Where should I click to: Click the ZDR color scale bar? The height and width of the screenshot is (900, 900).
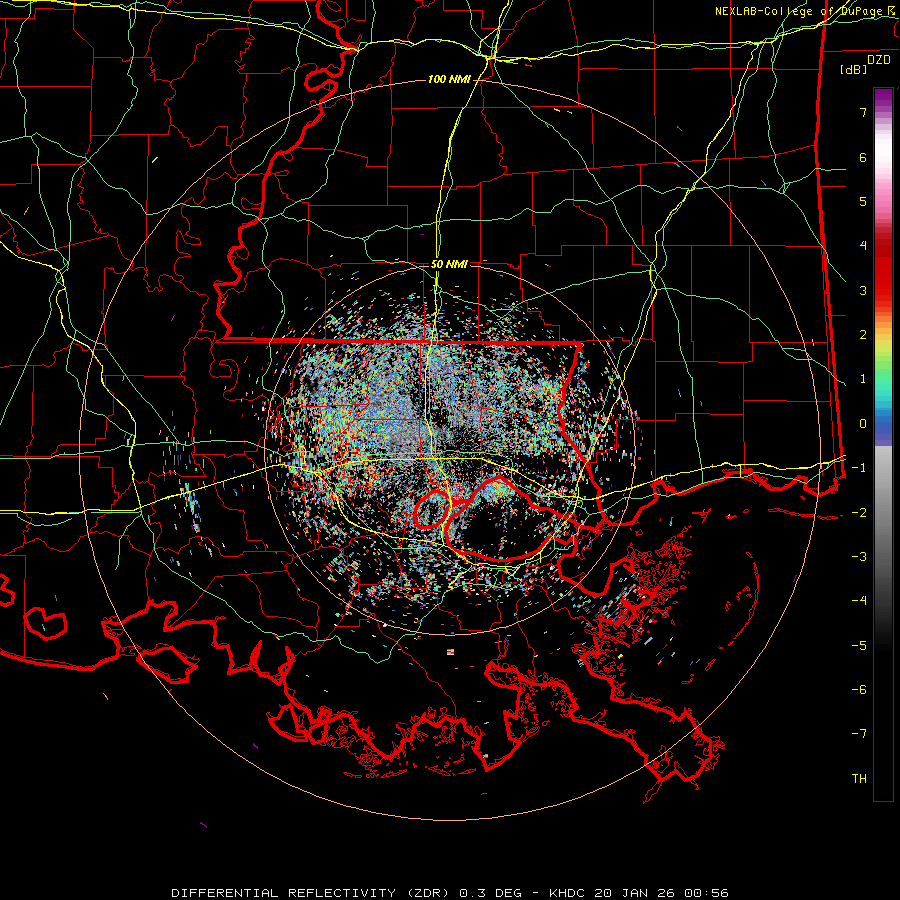[883, 444]
